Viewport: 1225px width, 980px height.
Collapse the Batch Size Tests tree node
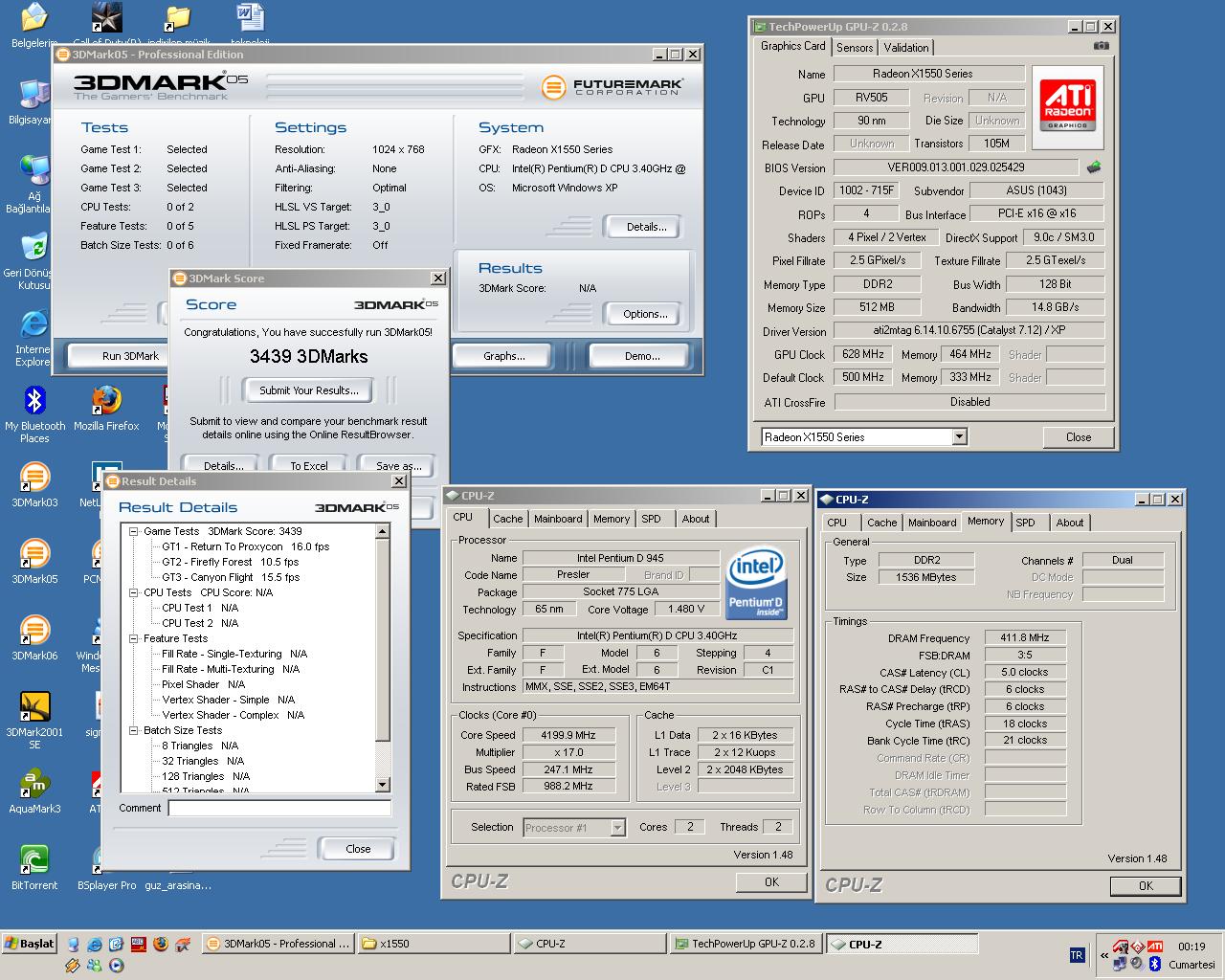click(134, 730)
